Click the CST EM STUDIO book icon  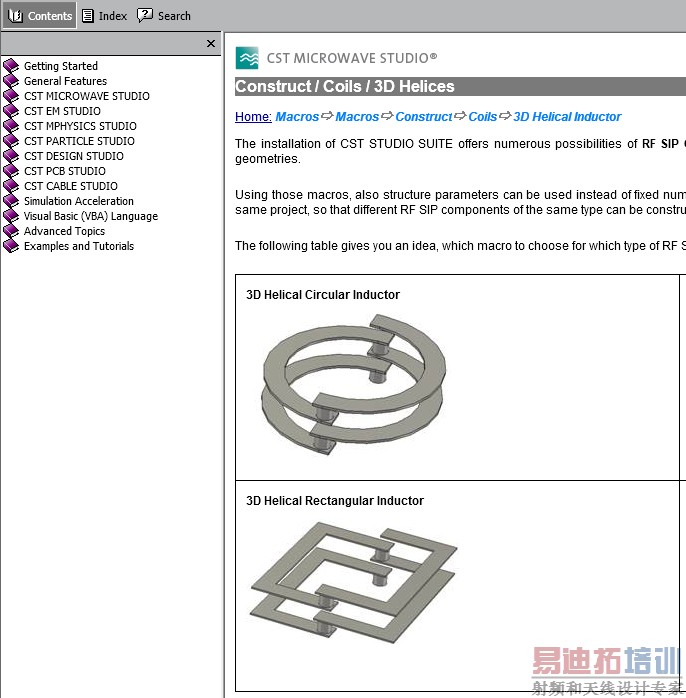tap(11, 111)
